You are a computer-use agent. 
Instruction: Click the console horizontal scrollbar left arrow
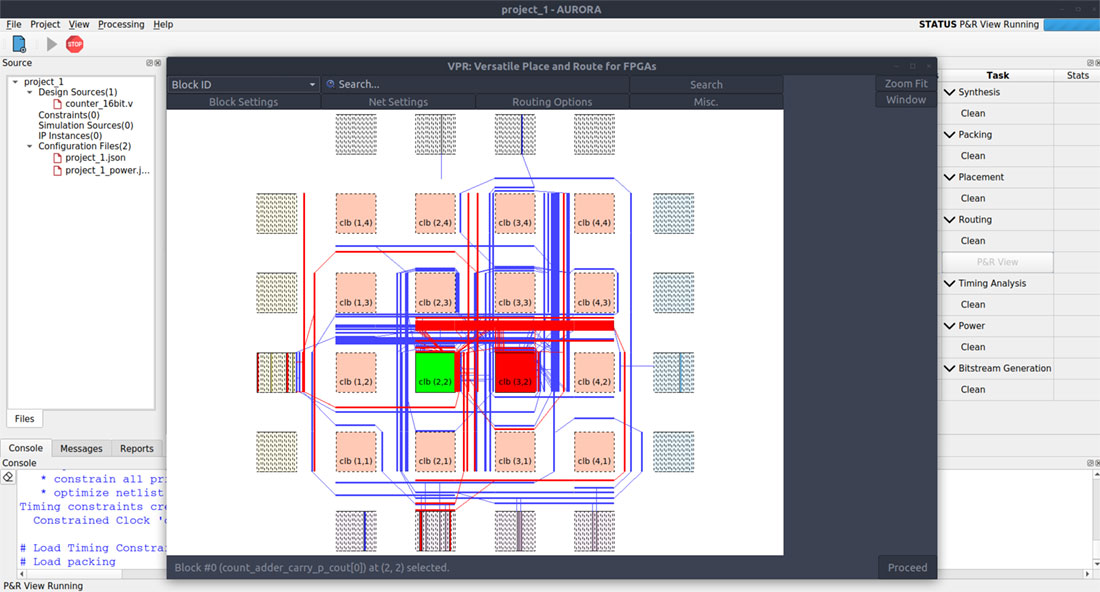tap(22, 574)
